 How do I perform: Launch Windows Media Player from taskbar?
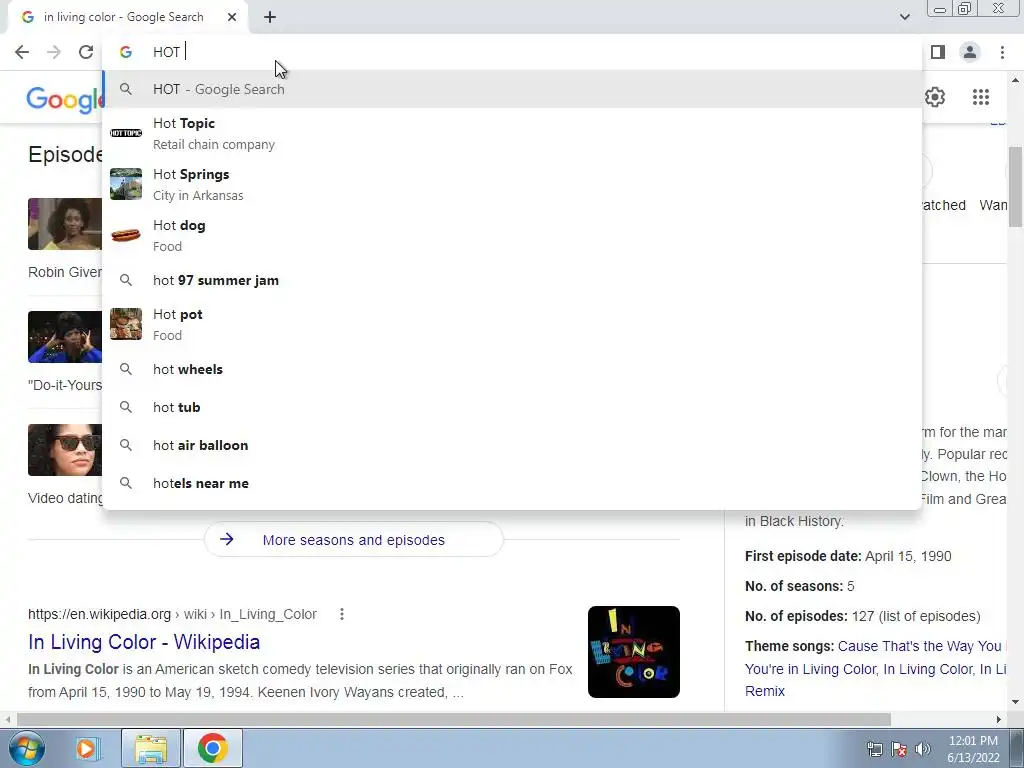86,748
